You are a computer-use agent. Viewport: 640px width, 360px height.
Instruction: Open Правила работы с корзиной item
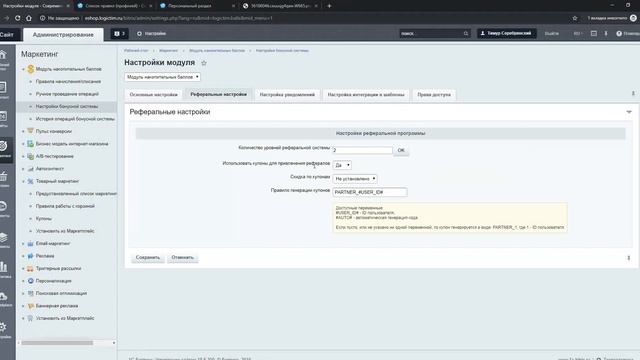65,206
